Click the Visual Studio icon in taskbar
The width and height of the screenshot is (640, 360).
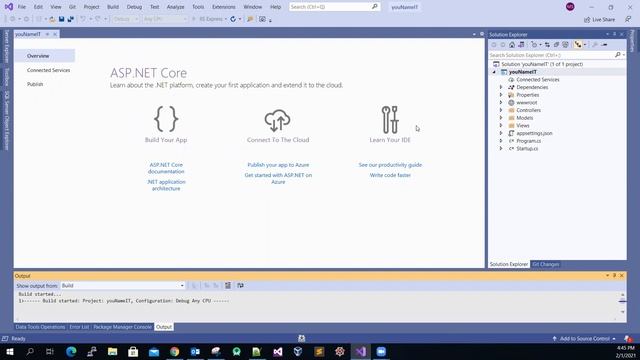click(361, 351)
